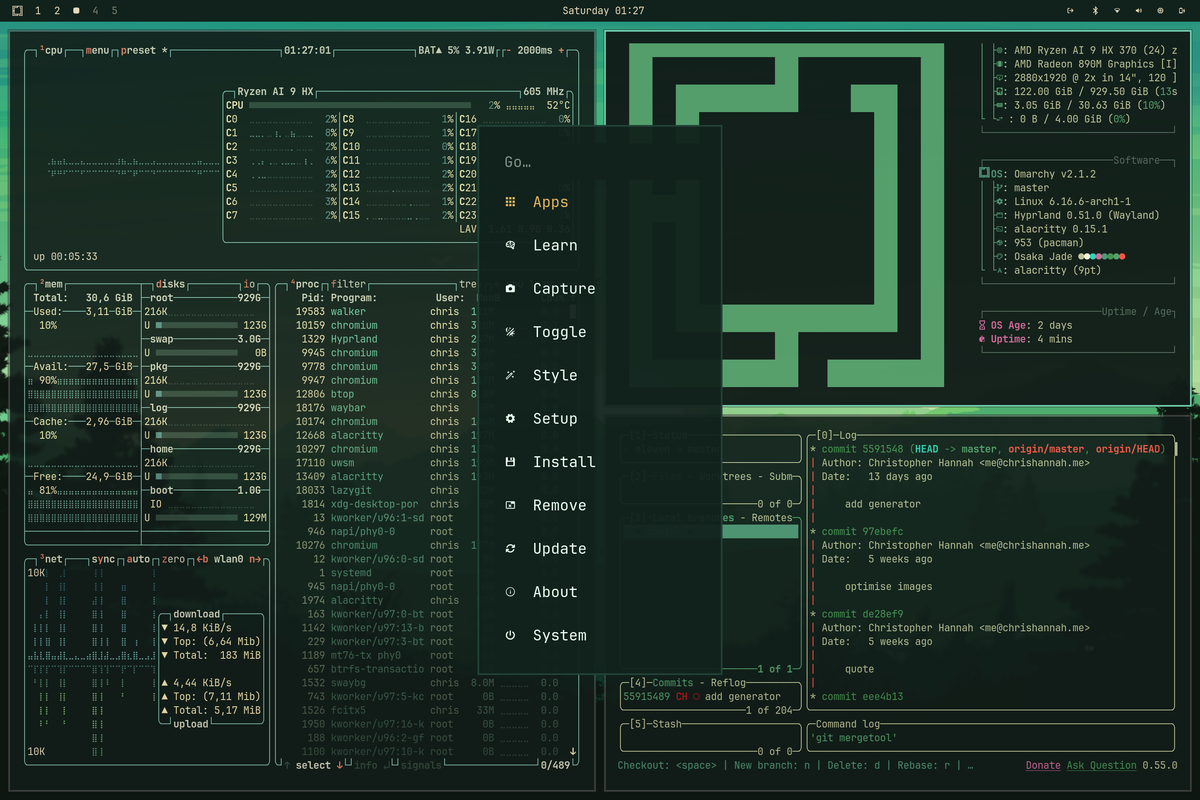Toggle net zero option in btop

coord(173,560)
